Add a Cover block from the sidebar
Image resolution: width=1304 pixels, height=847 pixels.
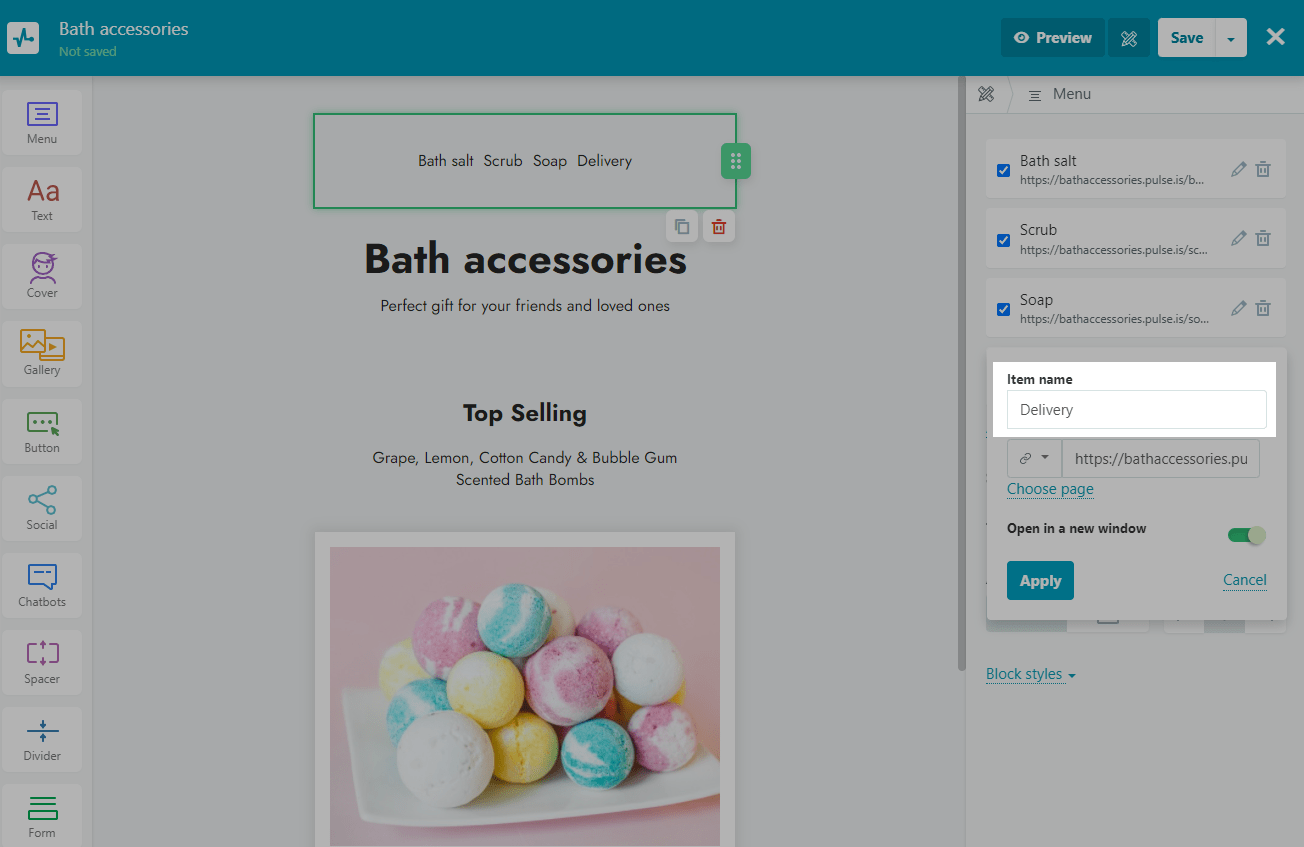click(x=42, y=276)
